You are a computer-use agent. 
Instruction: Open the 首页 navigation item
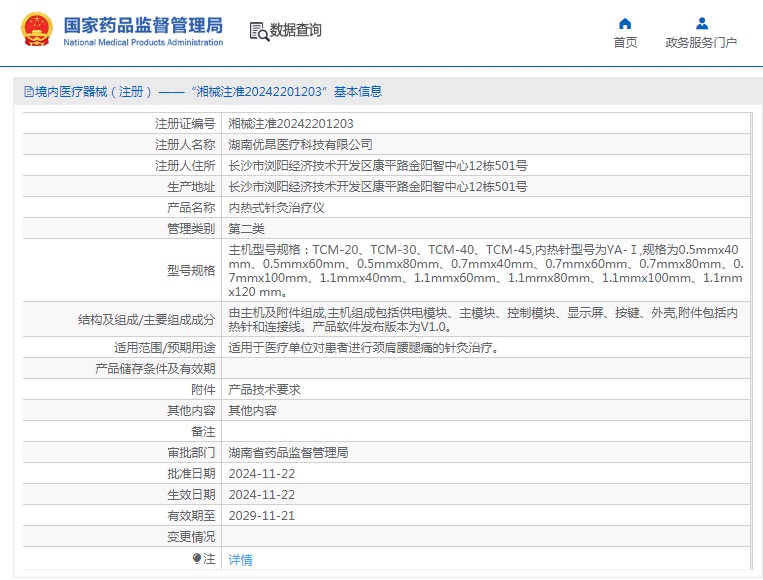click(625, 42)
